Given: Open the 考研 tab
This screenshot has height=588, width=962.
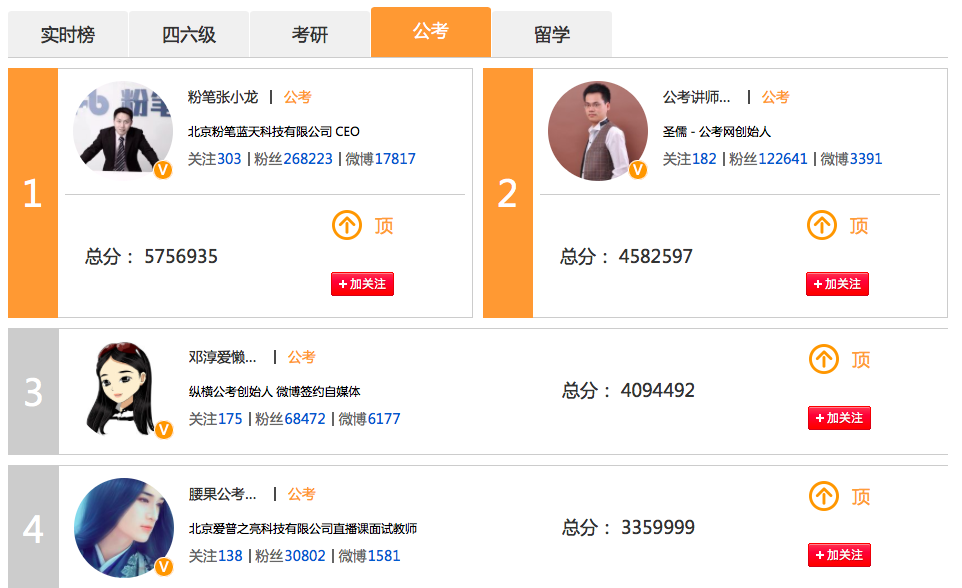Looking at the screenshot, I should coord(310,35).
